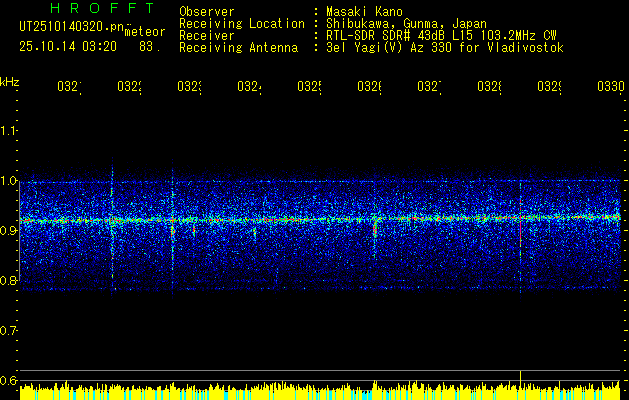The image size is (629, 400).
Task: Click the 0325 time marker
Action: tap(309, 87)
